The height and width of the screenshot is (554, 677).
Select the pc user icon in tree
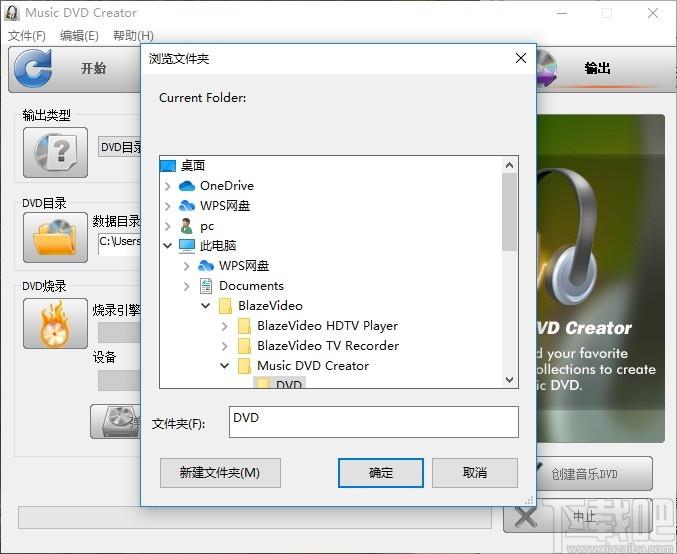[x=187, y=226]
